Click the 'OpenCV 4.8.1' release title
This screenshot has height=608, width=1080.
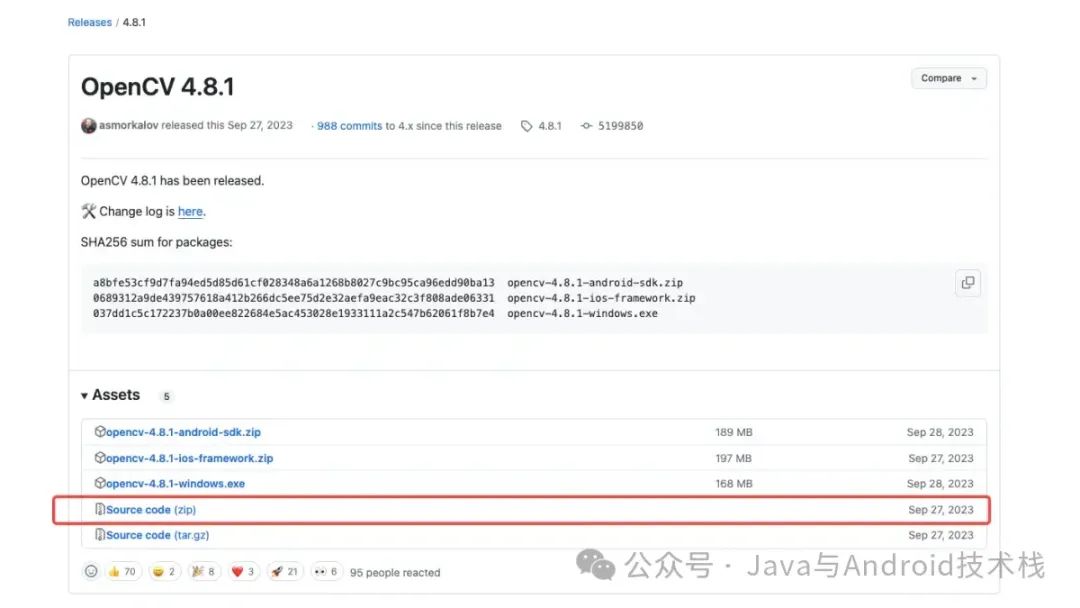point(158,87)
